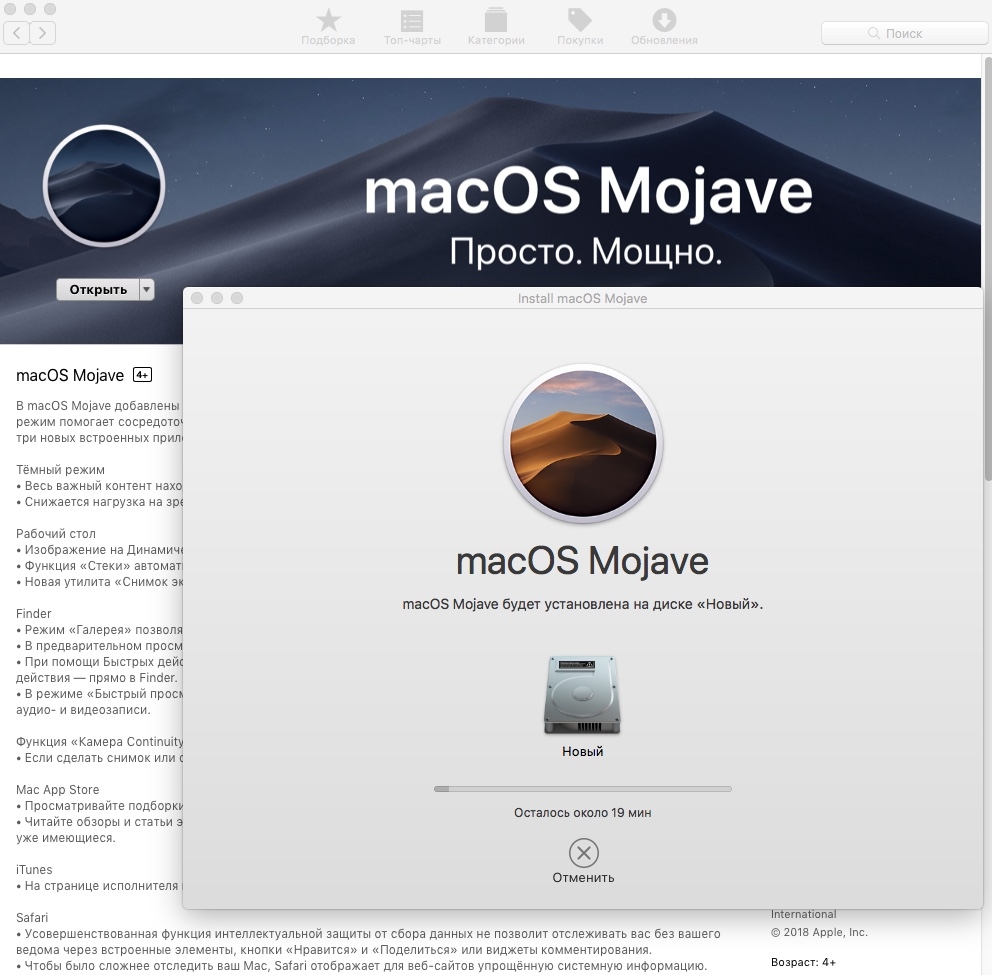Go back in App Store history

click(x=16, y=33)
